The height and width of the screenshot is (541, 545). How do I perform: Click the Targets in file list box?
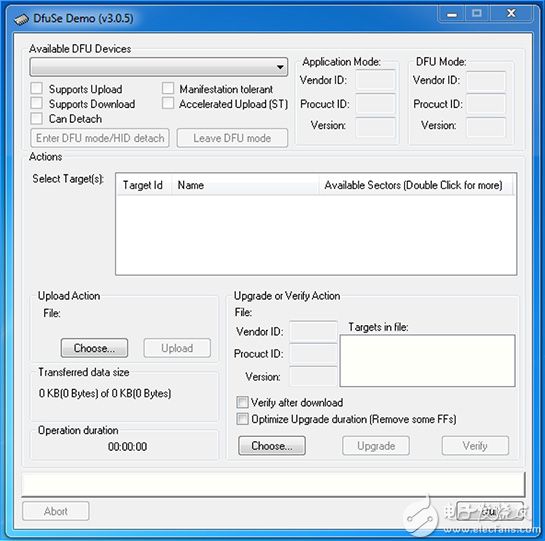[427, 361]
